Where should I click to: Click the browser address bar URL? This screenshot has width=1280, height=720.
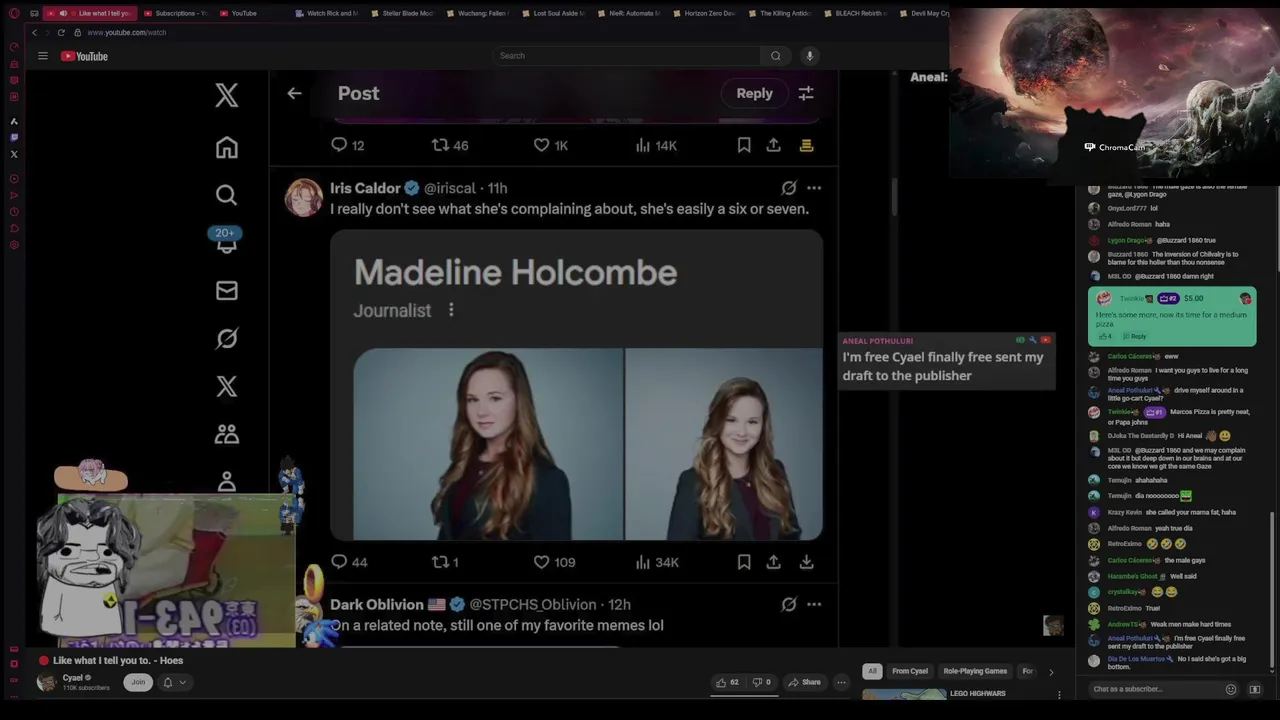126,32
